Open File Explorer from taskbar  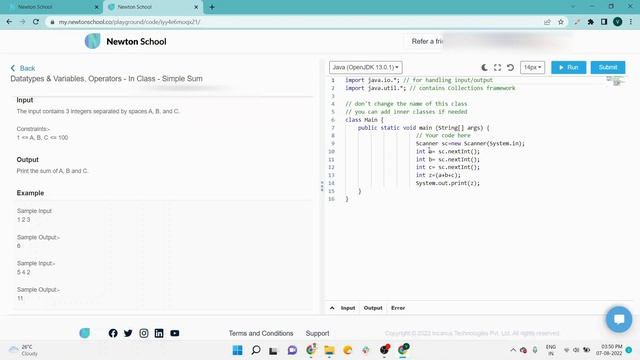[329, 350]
